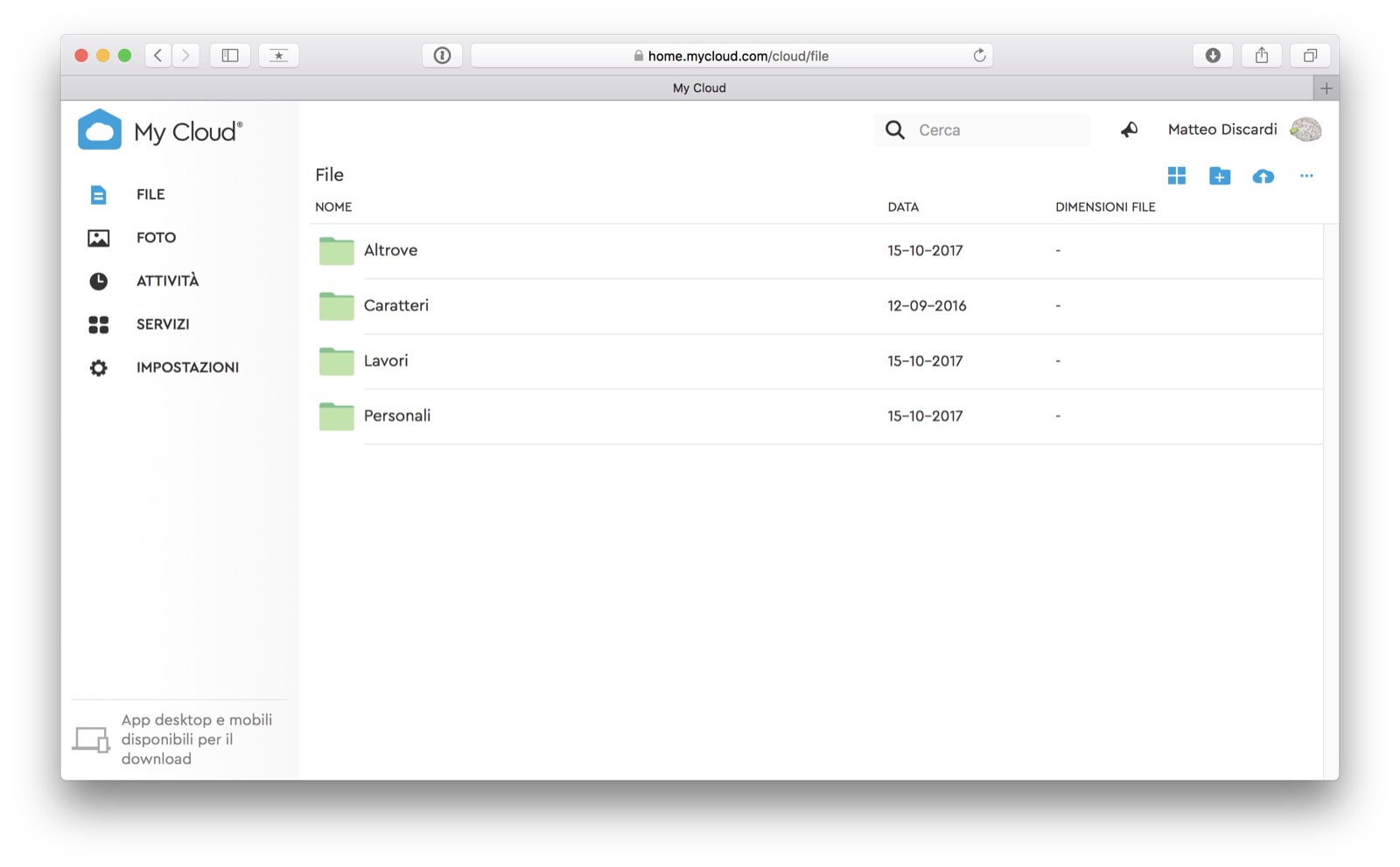This screenshot has width=1400, height=867.
Task: Click the desktop and mobile devices icon
Action: click(91, 739)
